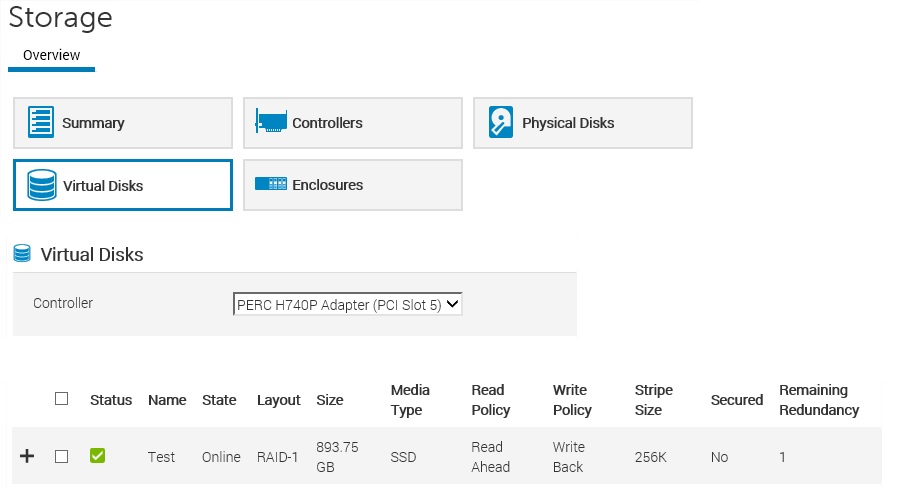Open the Controller dropdown
The image size is (898, 500).
tap(347, 303)
